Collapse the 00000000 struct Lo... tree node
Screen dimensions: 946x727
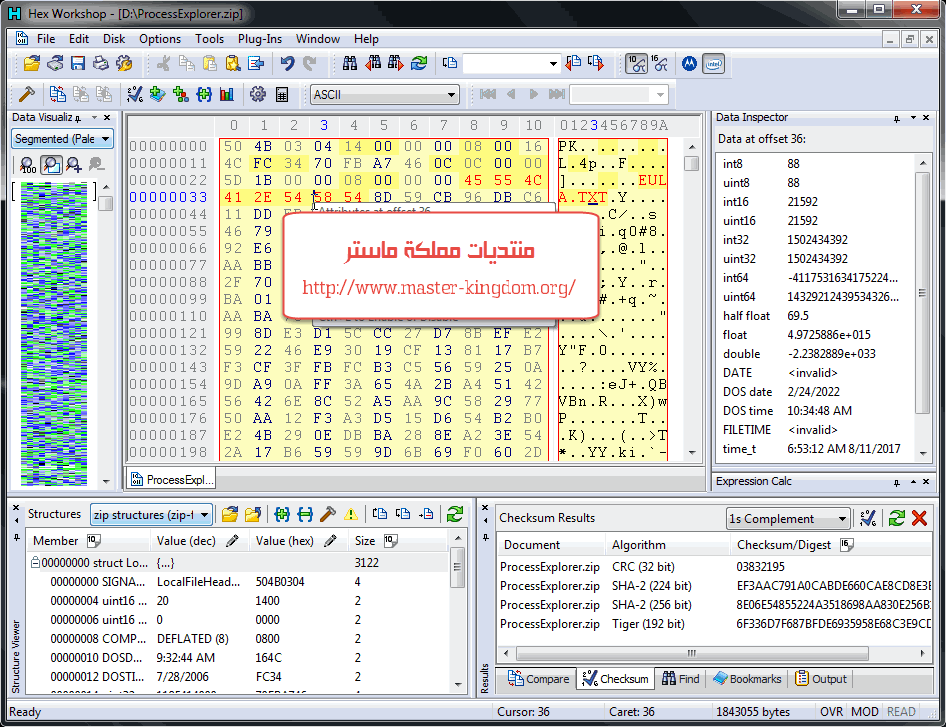(x=35, y=563)
